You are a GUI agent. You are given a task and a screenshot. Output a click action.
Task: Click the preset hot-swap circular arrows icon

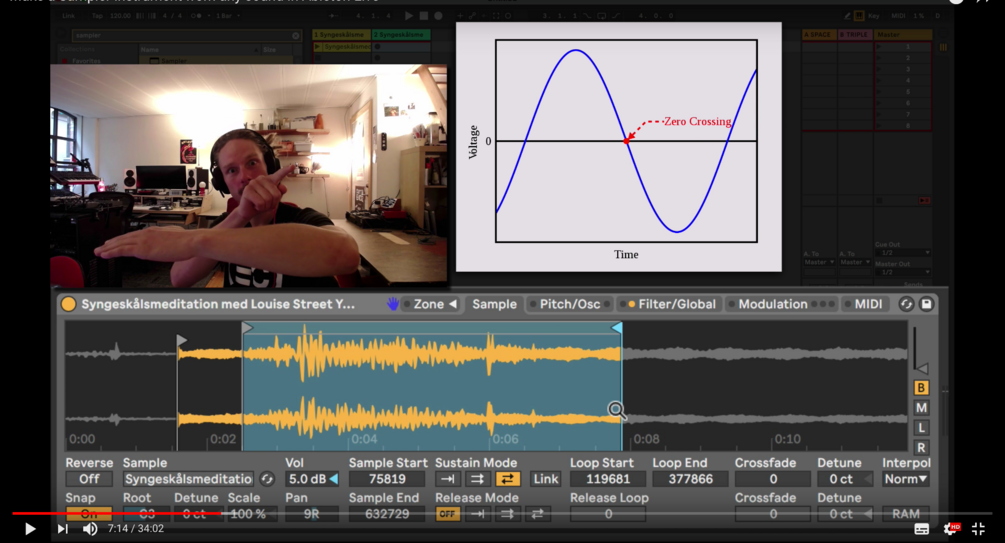(x=906, y=304)
